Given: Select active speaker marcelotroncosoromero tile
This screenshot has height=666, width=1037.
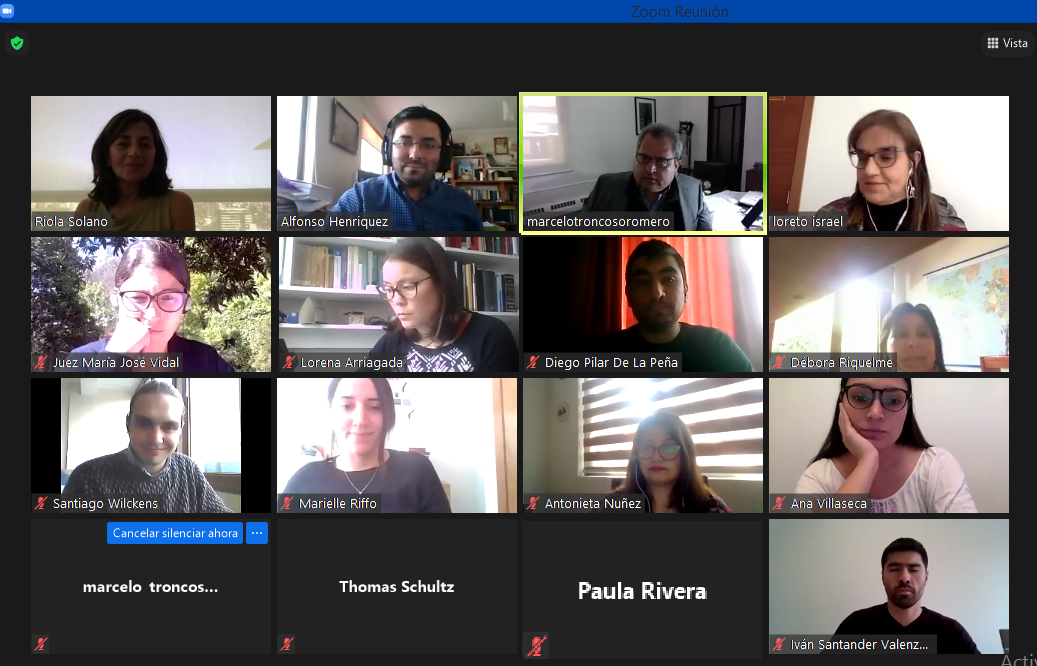Looking at the screenshot, I should (x=643, y=163).
